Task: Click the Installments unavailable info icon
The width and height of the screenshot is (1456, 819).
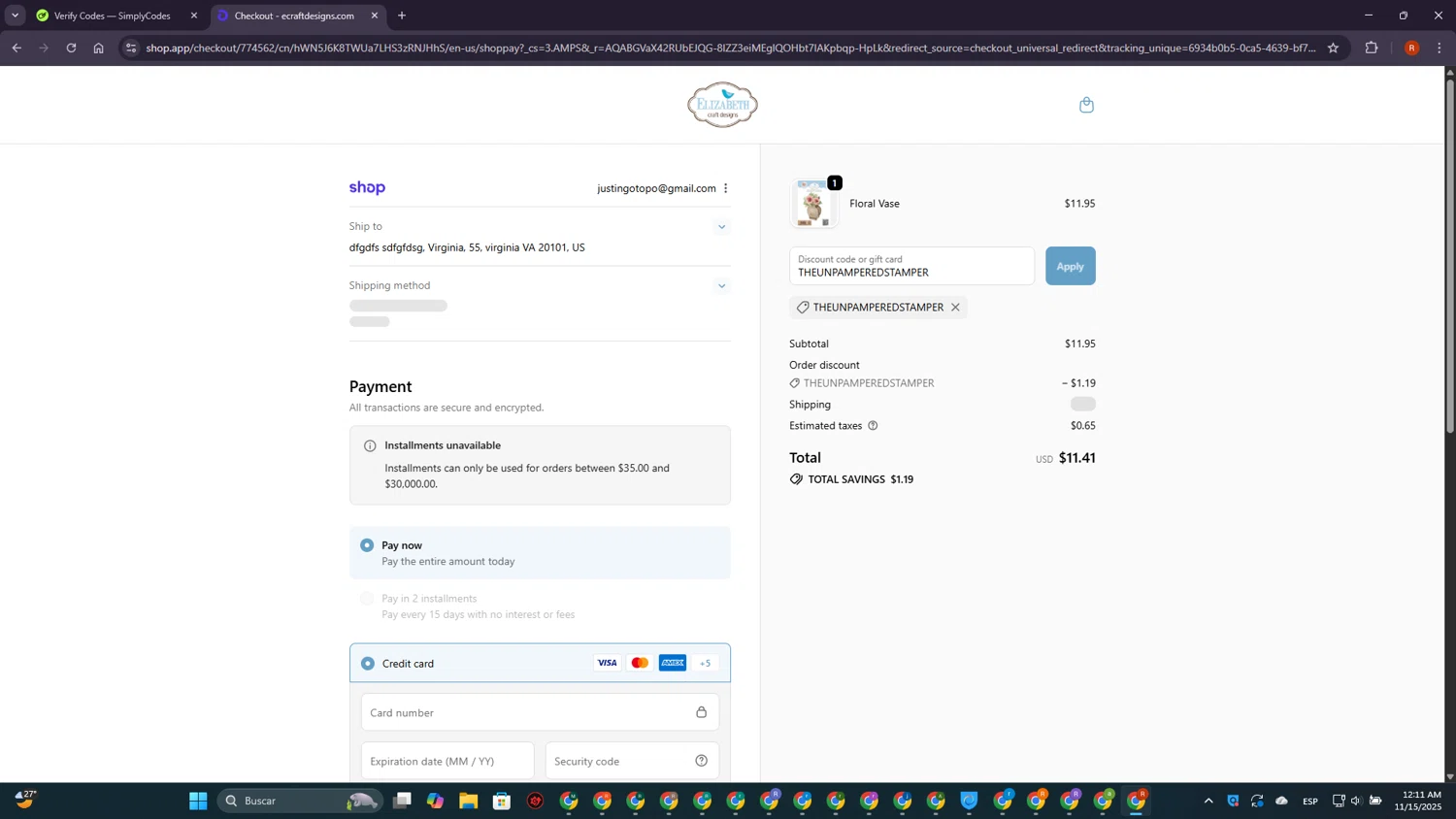Action: pyautogui.click(x=370, y=445)
